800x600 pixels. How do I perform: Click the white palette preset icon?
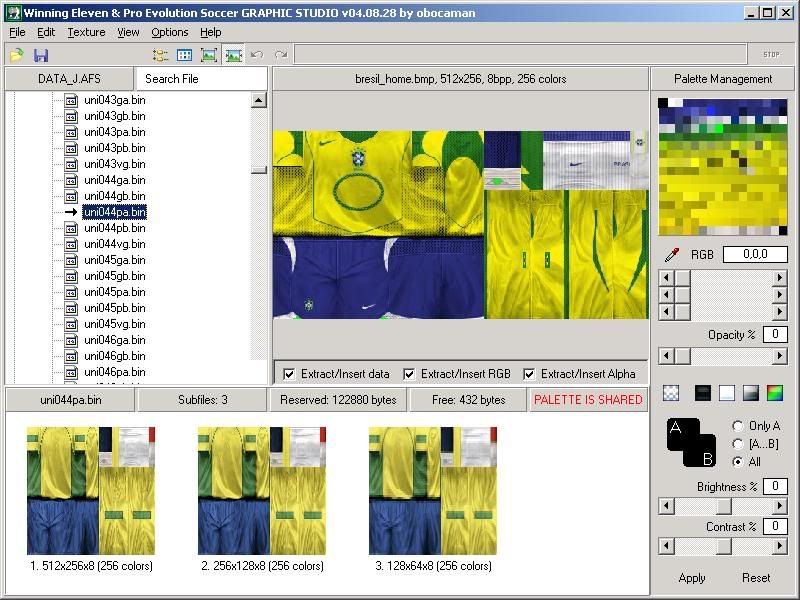[727, 392]
